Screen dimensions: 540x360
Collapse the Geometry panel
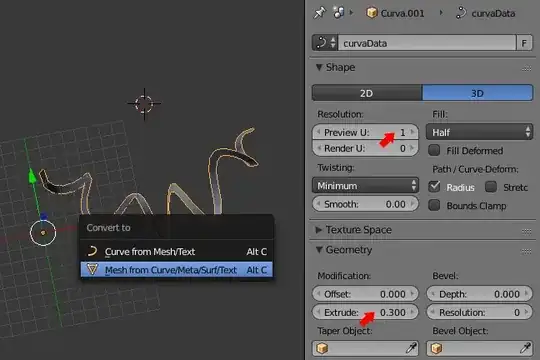319,250
